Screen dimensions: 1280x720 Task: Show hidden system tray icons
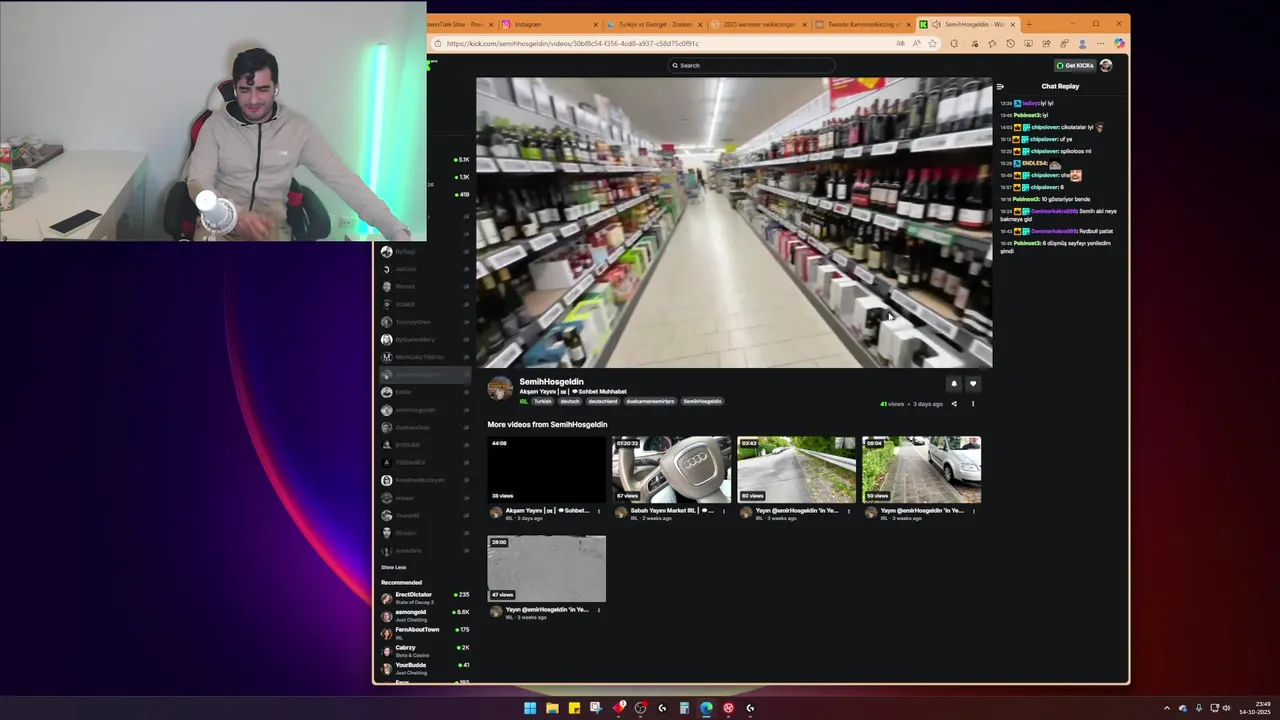[x=1166, y=708]
